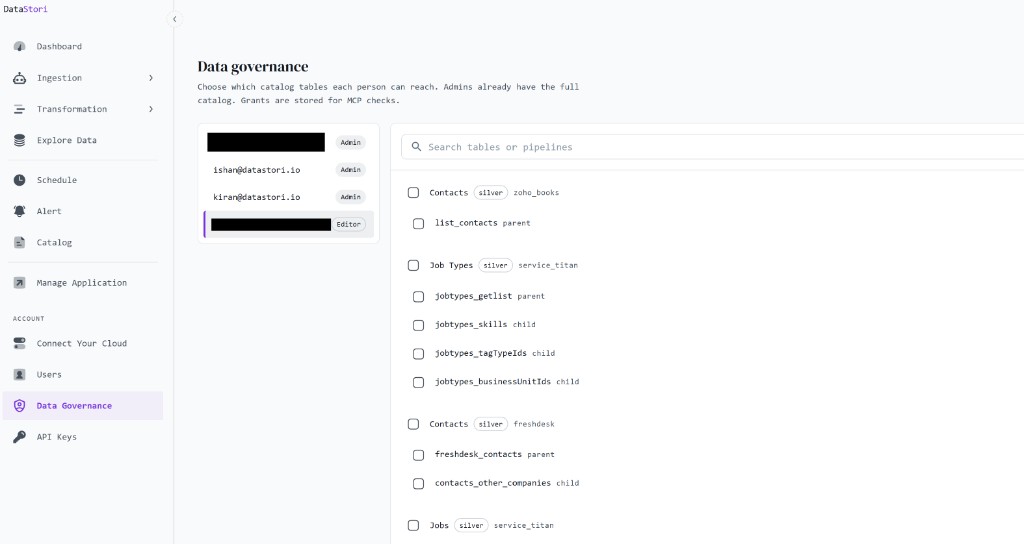Viewport: 1024px width, 544px height.
Task: Check the zoho_books Contacts group checkbox
Action: [413, 193]
